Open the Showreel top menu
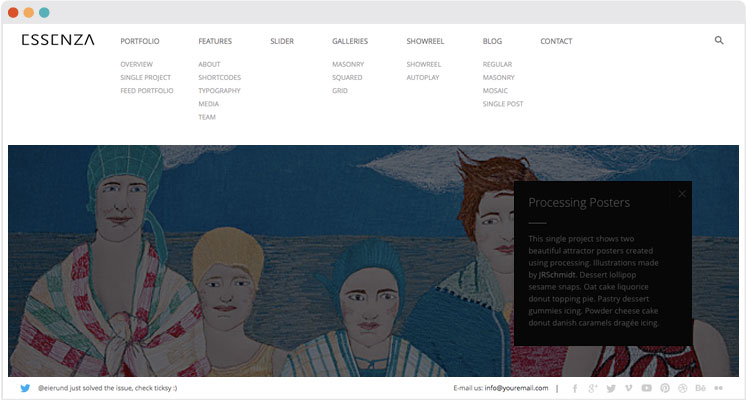This screenshot has height=401, width=746. (425, 41)
